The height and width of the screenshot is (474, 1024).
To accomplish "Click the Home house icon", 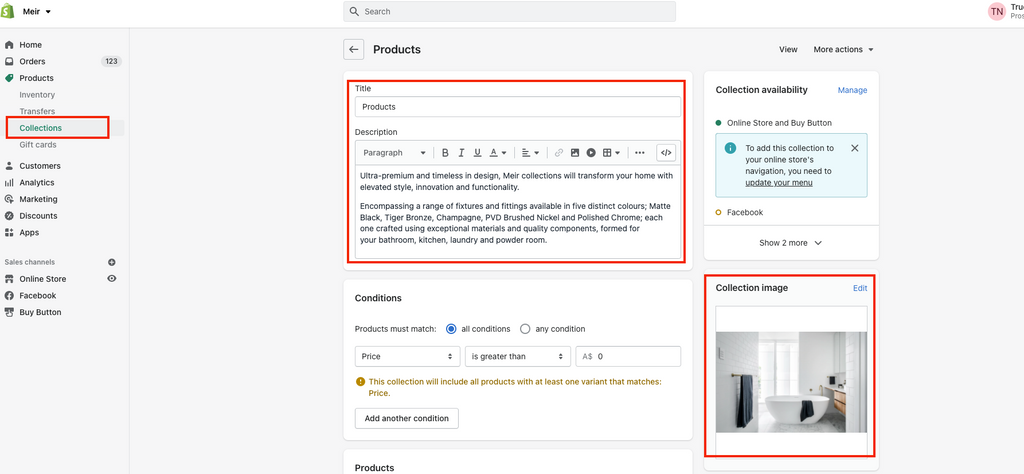I will [x=9, y=45].
